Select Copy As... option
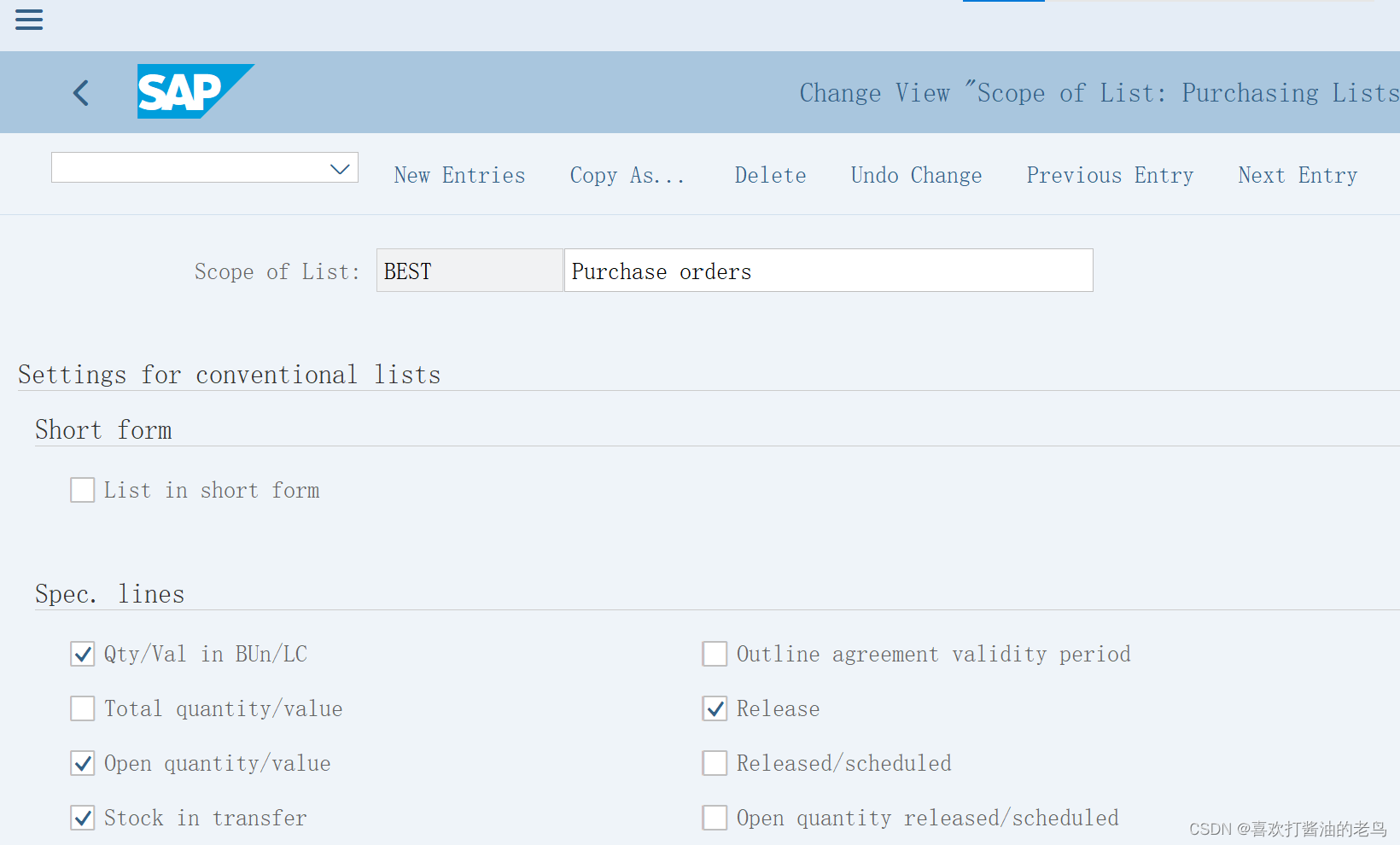This screenshot has width=1400, height=845. tap(627, 175)
